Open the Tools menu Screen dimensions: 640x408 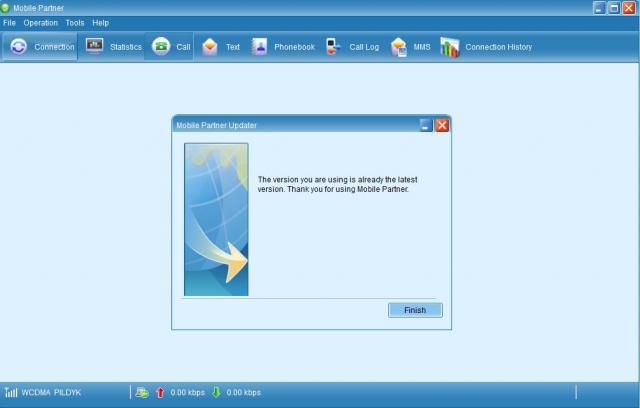coord(75,22)
